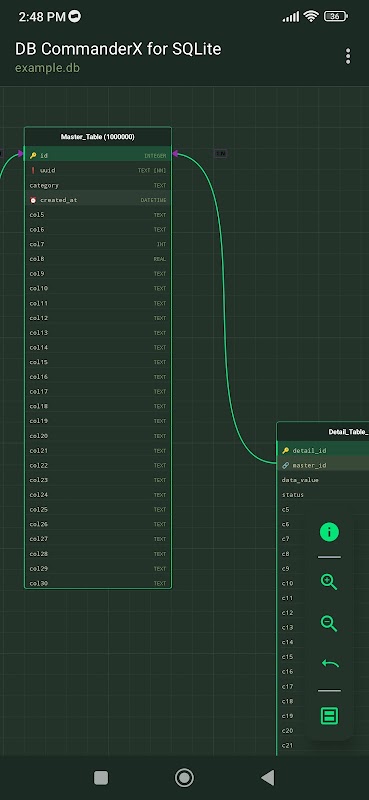This screenshot has width=369, height=800.
Task: Zoom out of the diagram
Action: point(329,623)
